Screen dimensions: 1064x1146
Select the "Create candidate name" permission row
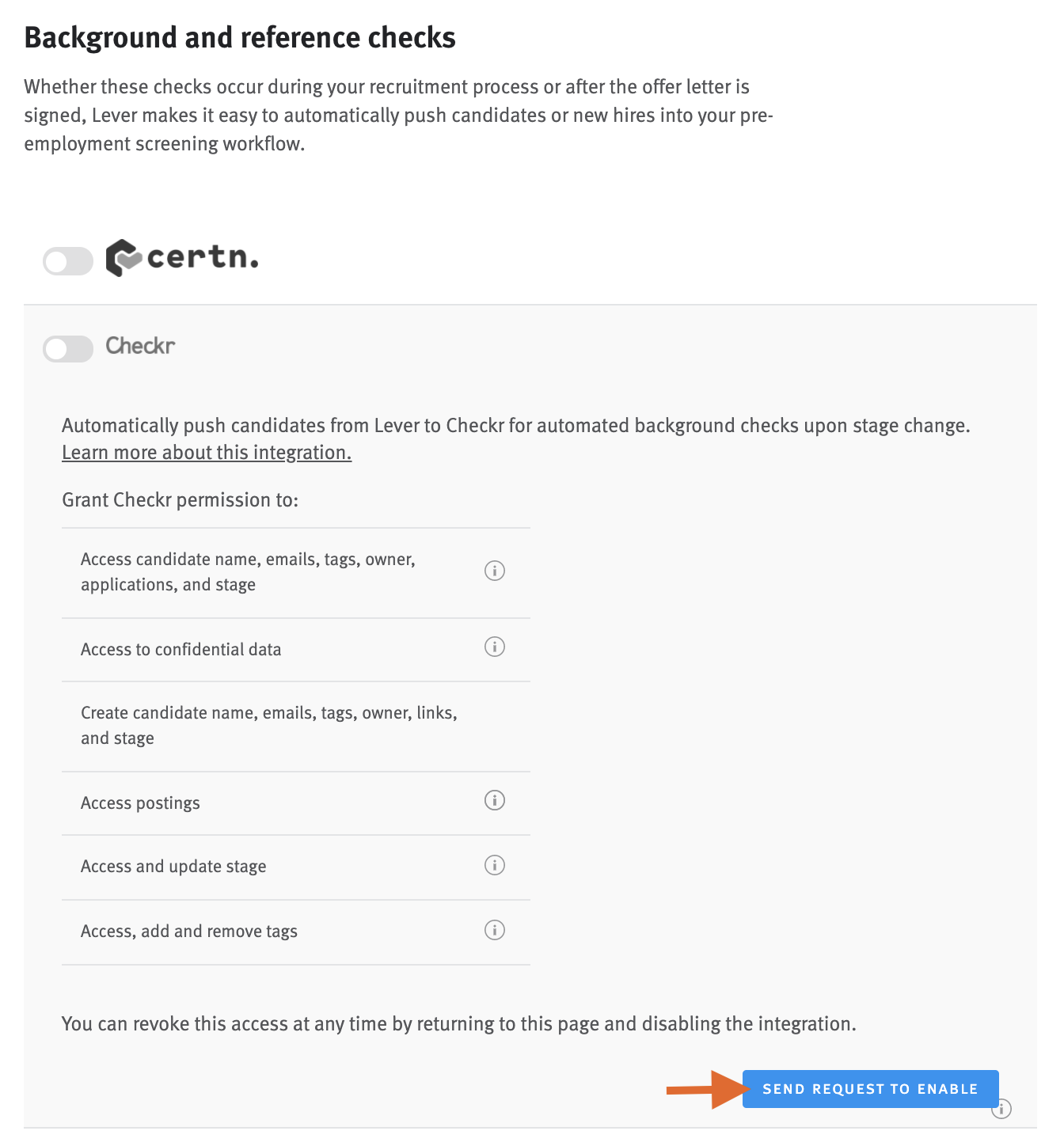coord(268,725)
